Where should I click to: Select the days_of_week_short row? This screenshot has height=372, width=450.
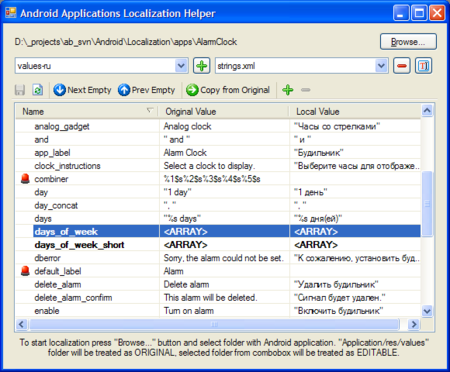[x=218, y=245]
